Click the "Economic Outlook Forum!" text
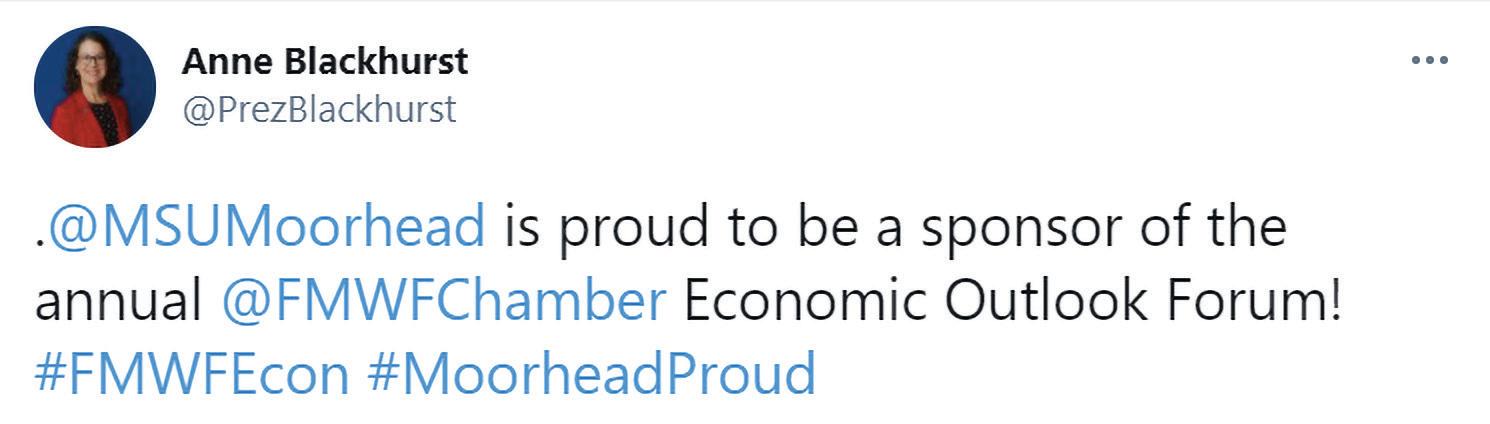This screenshot has height=424, width=1490. (x=1011, y=301)
